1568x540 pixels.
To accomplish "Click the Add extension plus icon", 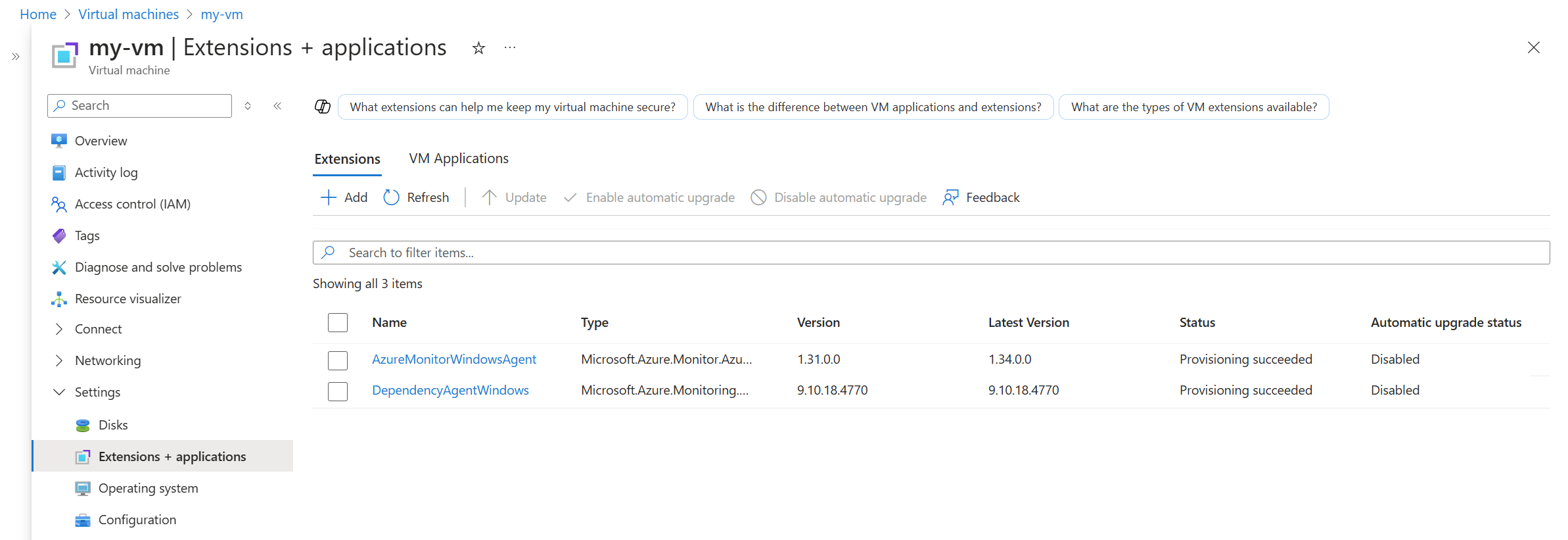I will [328, 197].
